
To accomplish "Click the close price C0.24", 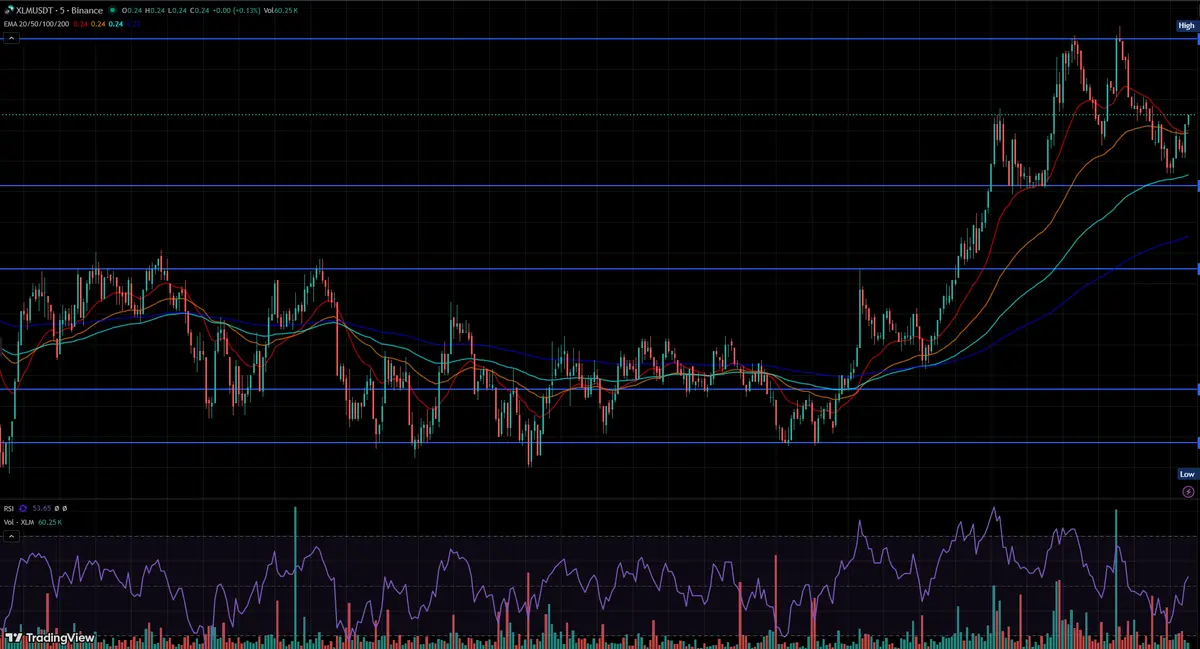I will (199, 10).
